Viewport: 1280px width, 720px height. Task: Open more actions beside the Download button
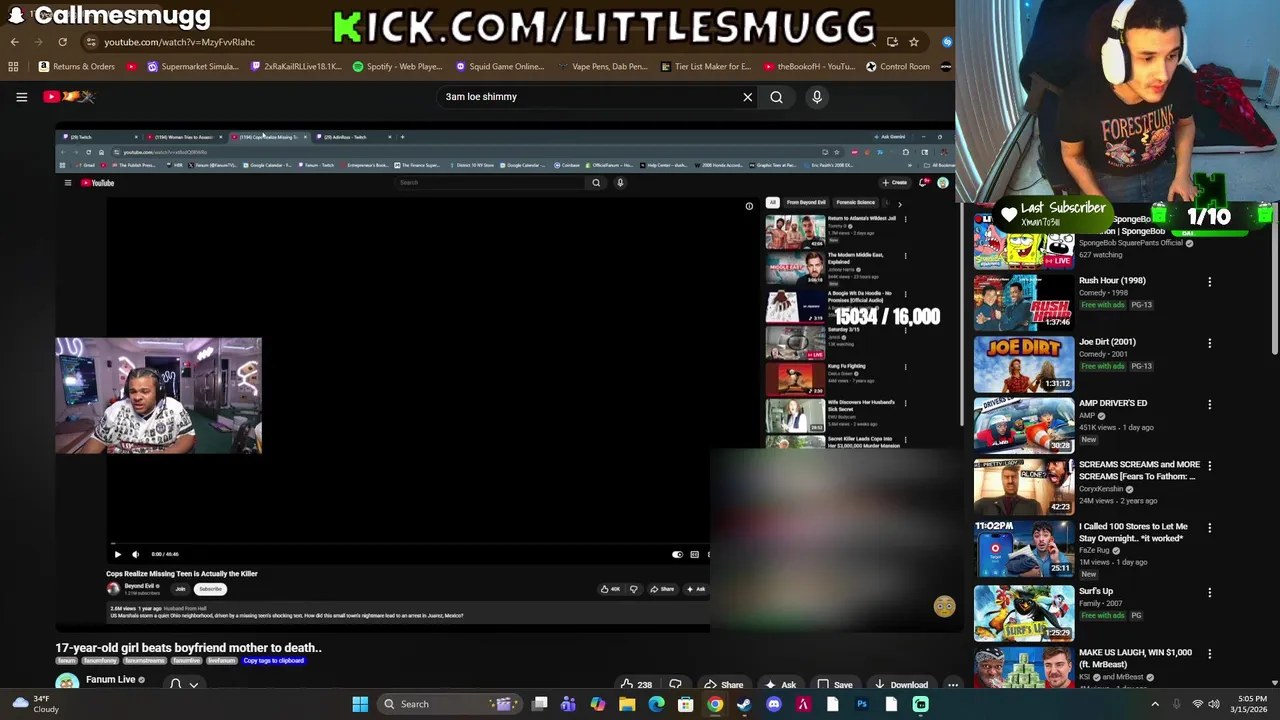[953, 685]
